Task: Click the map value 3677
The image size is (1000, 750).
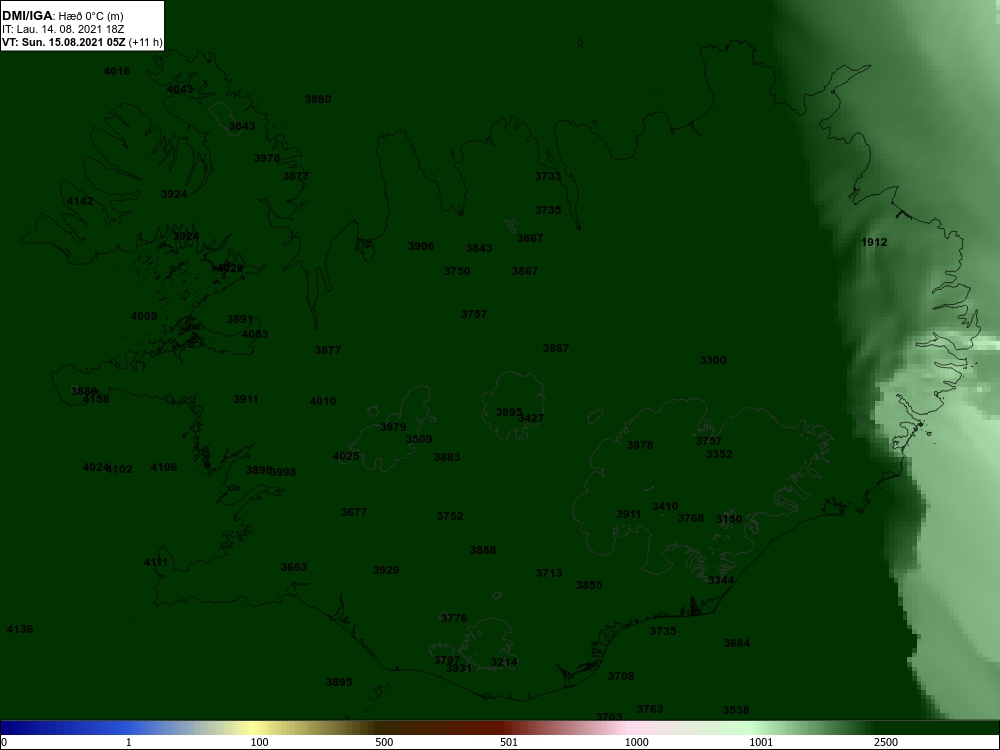Action: (354, 513)
